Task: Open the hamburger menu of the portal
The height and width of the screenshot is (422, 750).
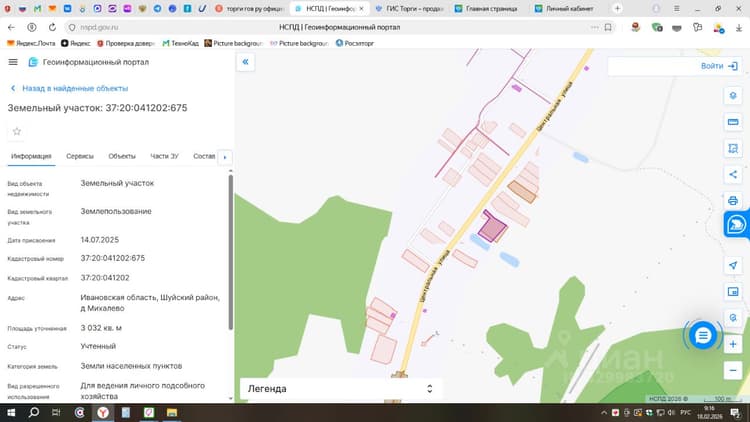Action: (13, 62)
